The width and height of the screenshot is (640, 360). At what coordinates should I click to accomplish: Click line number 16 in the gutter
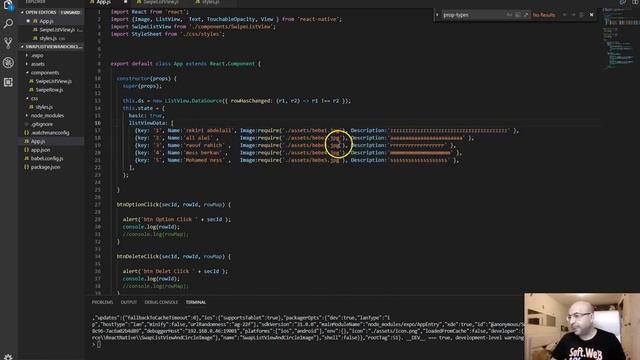click(x=98, y=123)
